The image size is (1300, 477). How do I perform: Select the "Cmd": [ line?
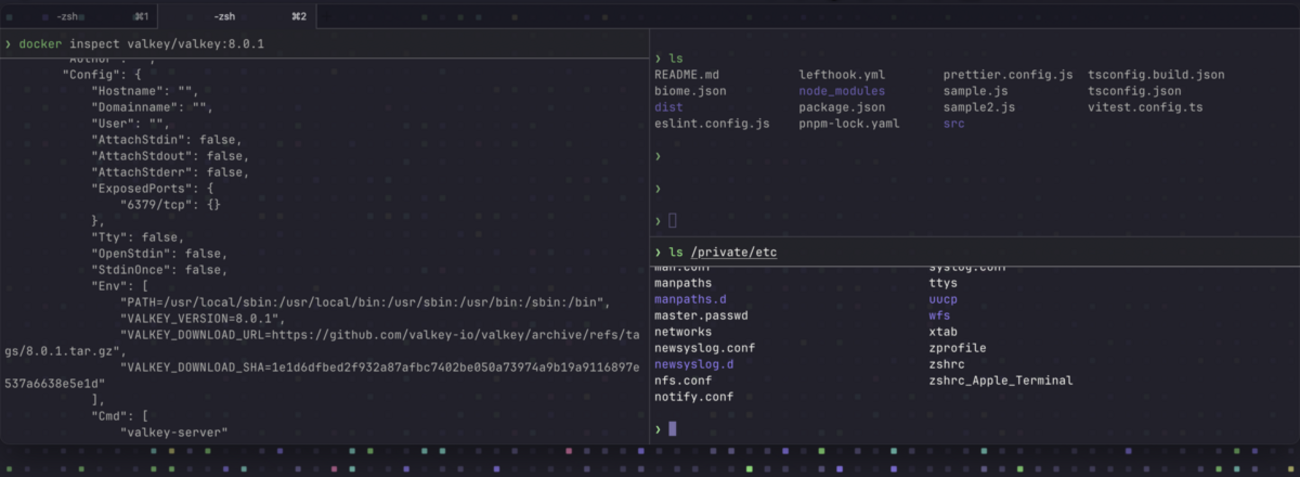(x=120, y=416)
